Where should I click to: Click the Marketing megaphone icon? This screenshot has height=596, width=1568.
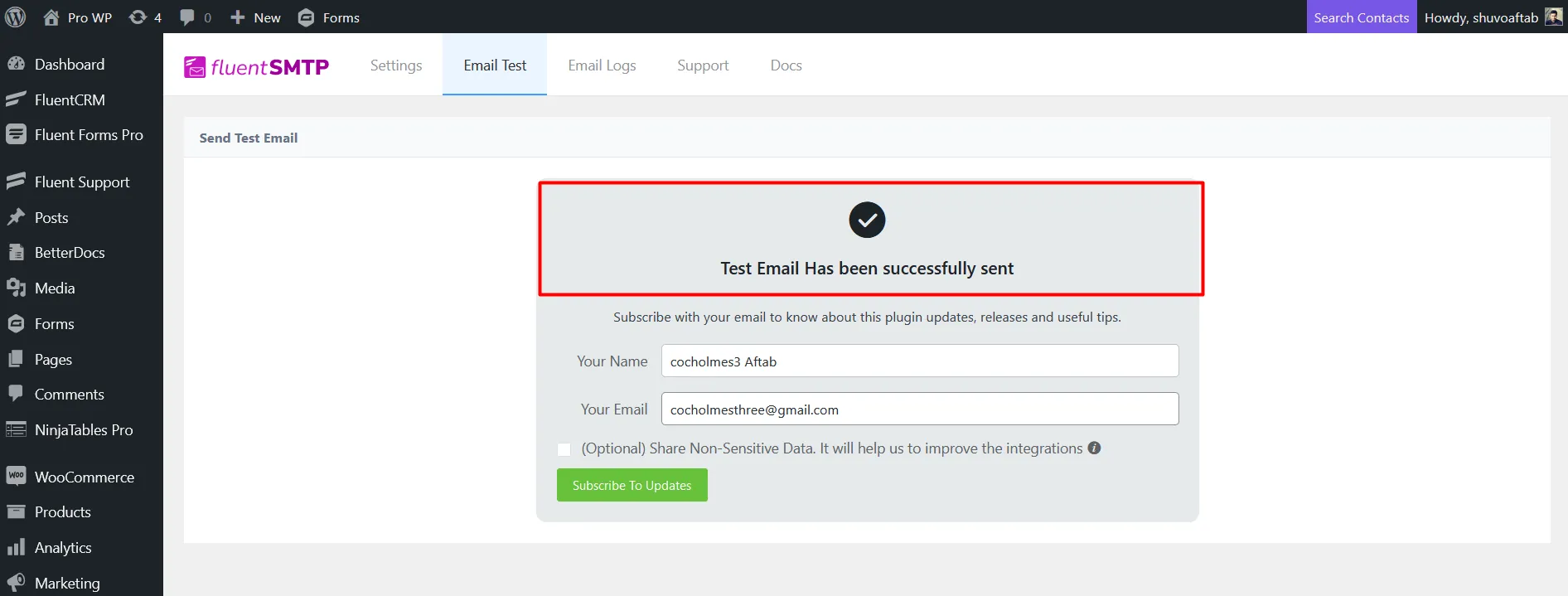pos(16,583)
